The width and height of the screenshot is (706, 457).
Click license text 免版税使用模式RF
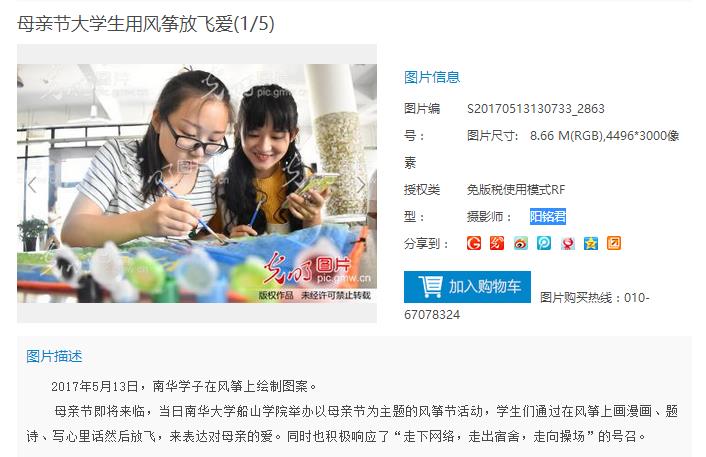point(516,190)
